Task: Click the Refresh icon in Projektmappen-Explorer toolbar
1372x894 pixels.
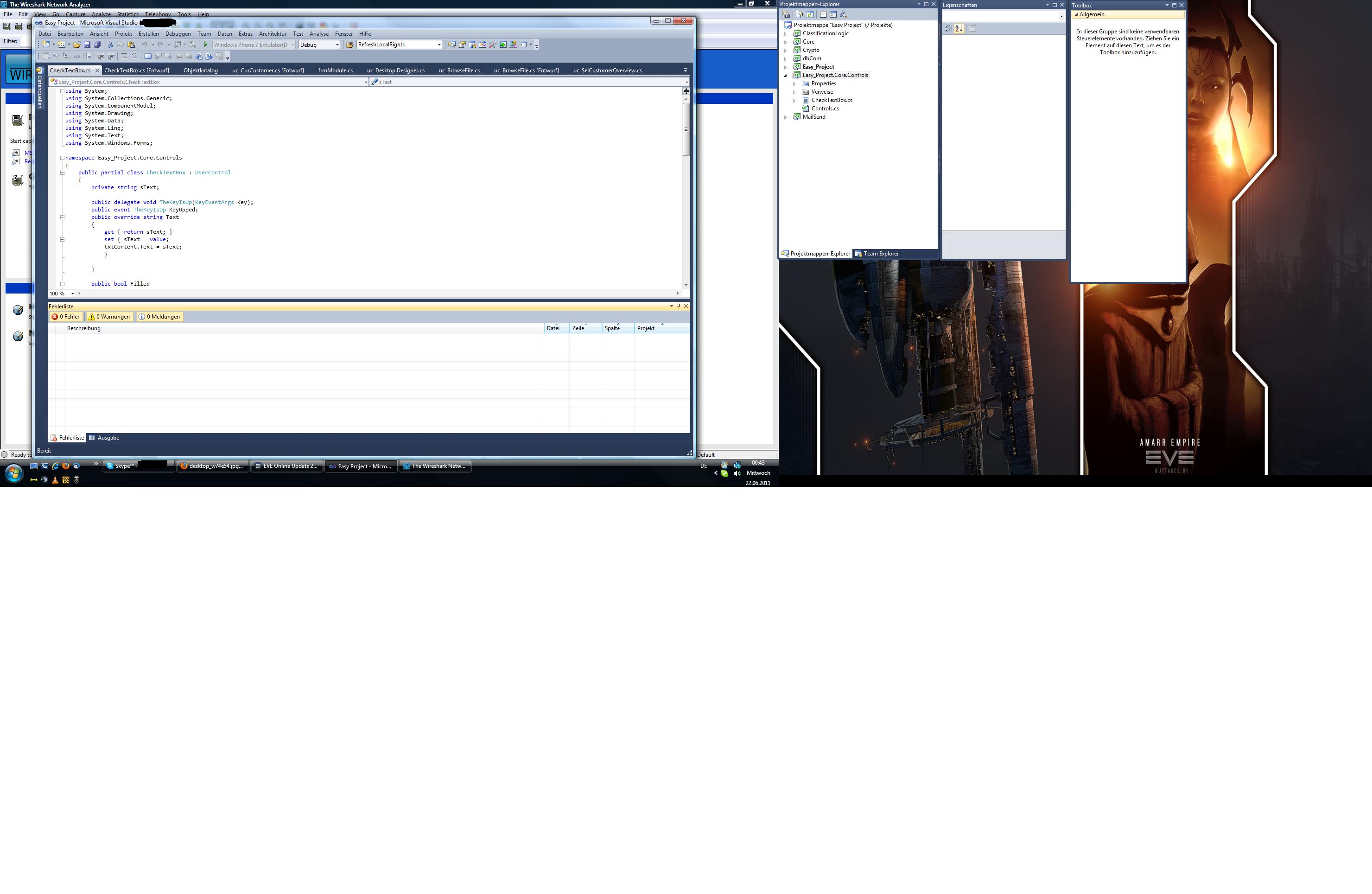Action: pyautogui.click(x=809, y=14)
